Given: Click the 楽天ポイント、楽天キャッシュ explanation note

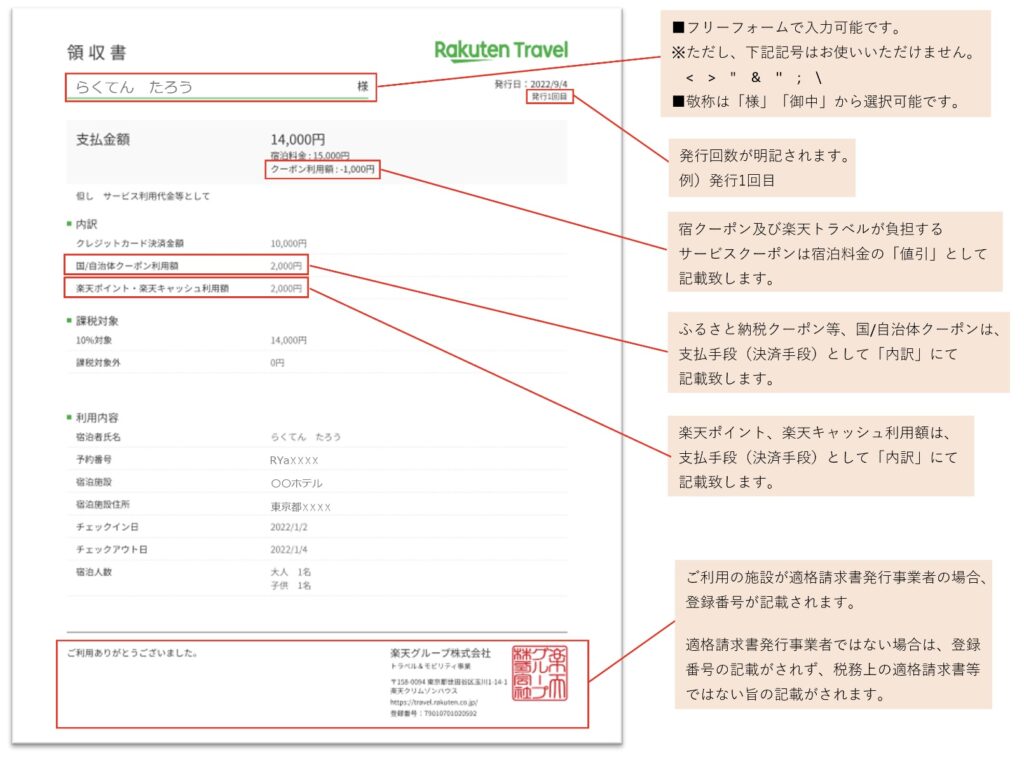Looking at the screenshot, I should pos(820,456).
